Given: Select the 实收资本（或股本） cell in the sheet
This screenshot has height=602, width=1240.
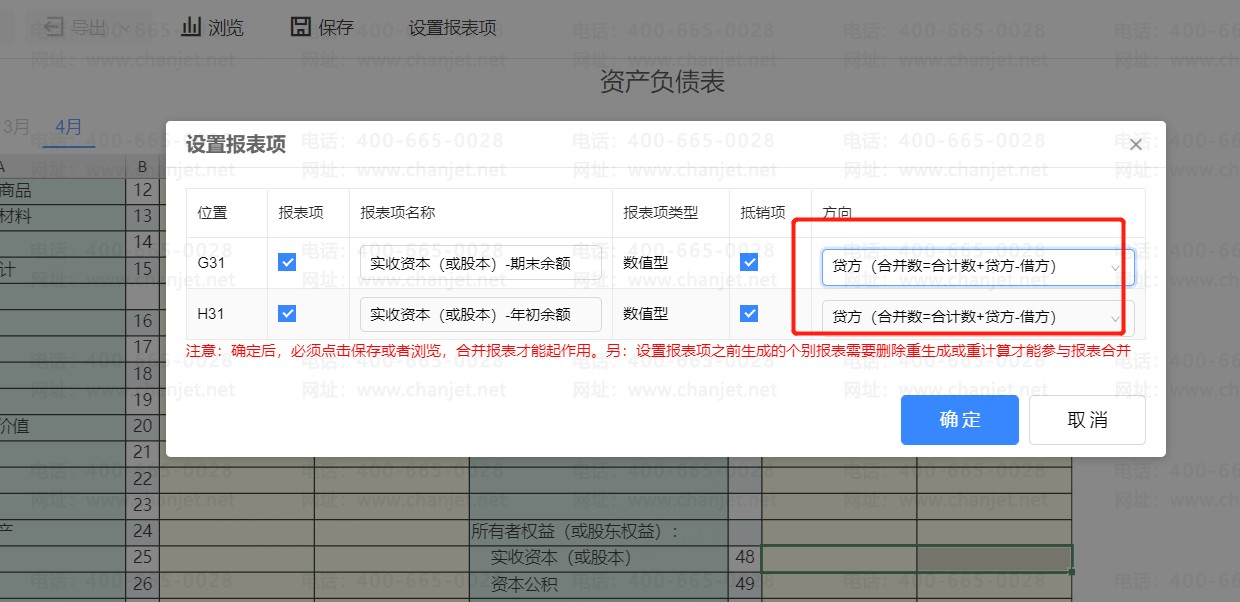Looking at the screenshot, I should [560, 558].
